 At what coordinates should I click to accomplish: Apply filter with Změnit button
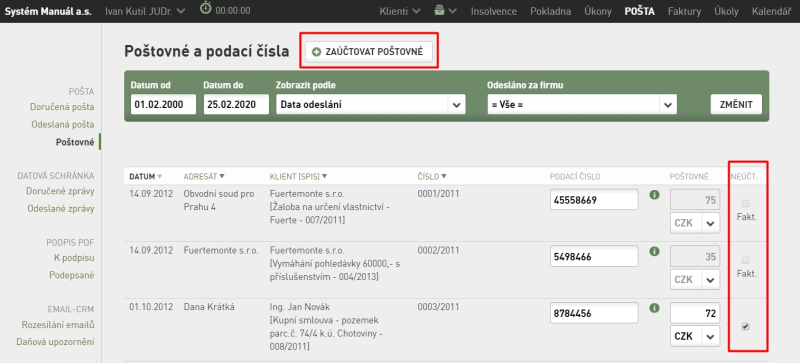[736, 105]
